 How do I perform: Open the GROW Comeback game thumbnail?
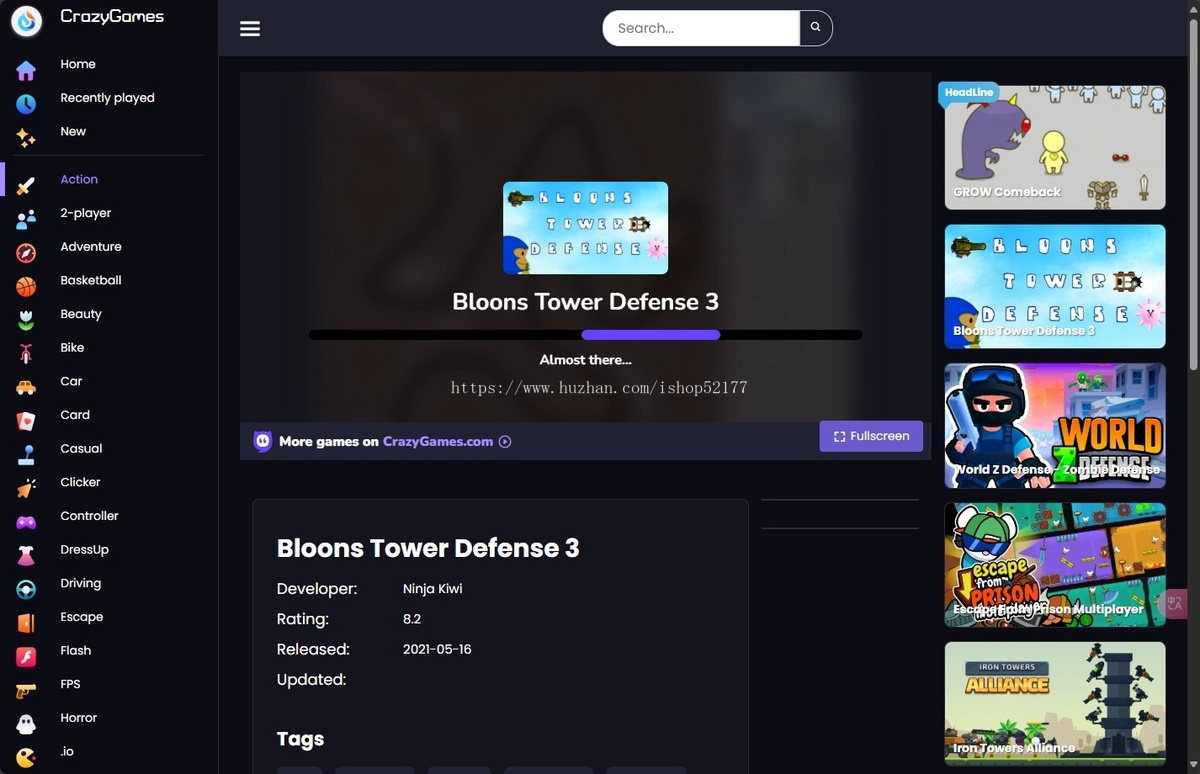click(x=1055, y=147)
